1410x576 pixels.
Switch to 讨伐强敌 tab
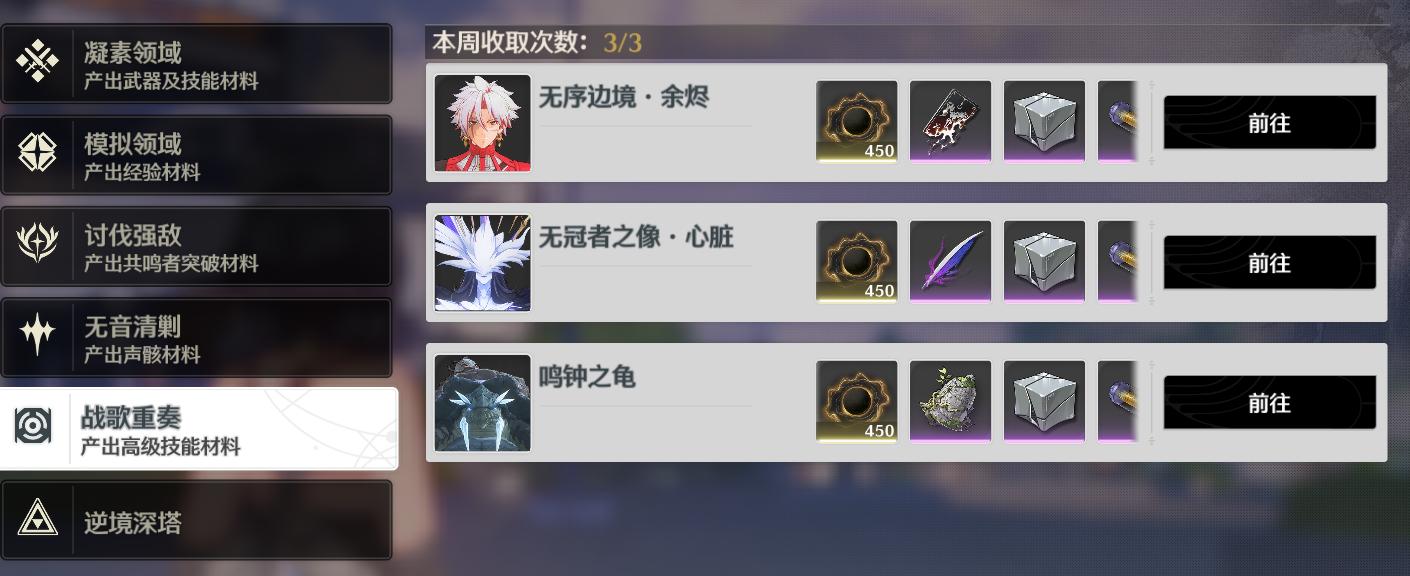[x=196, y=246]
